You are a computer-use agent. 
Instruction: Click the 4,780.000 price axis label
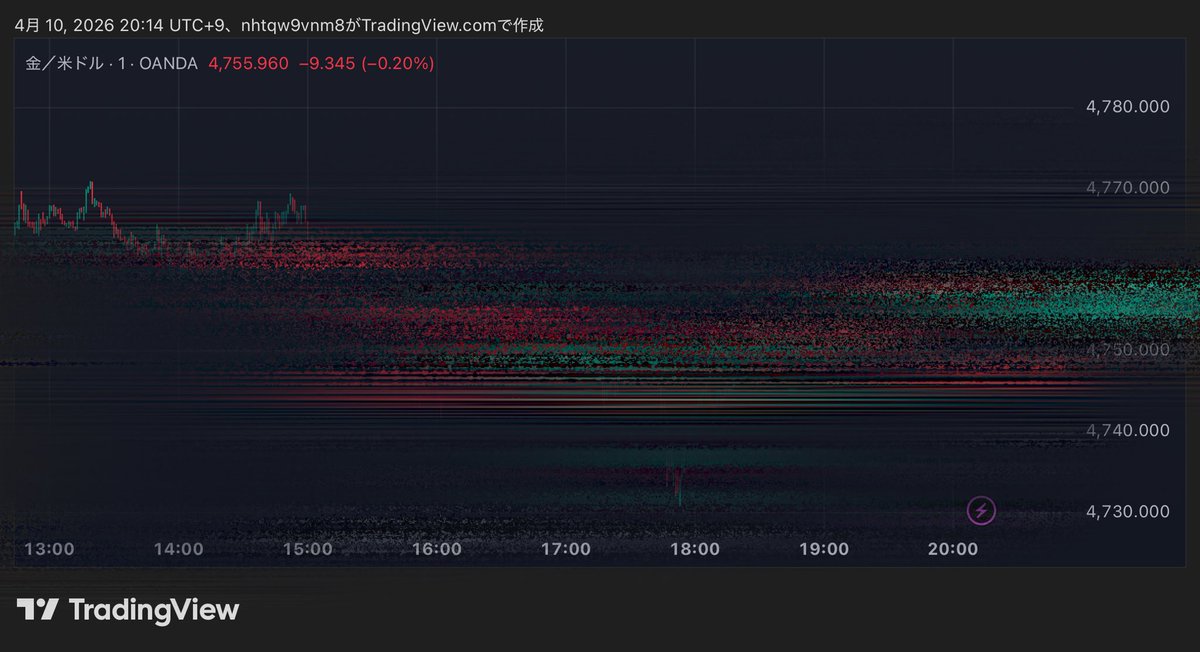[1128, 107]
